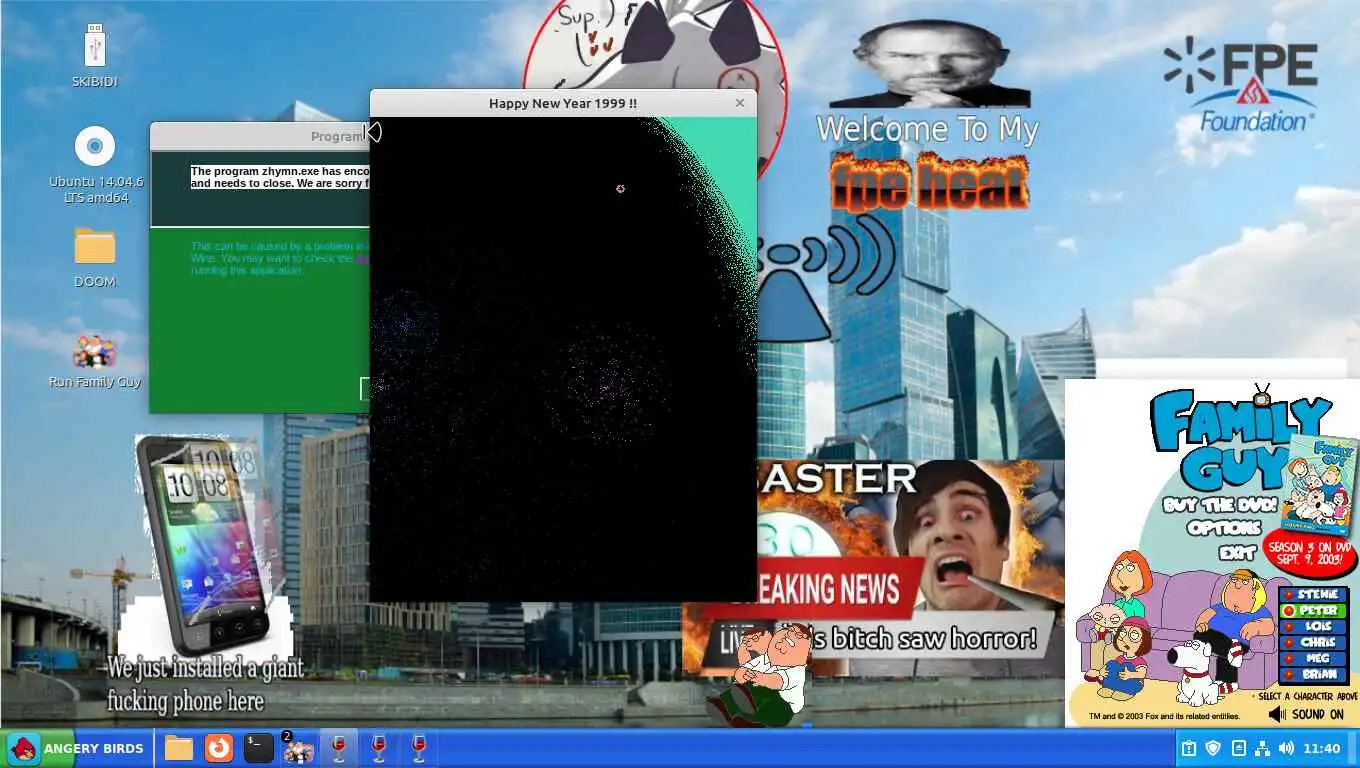The height and width of the screenshot is (768, 1360).
Task: Open the DOOM folder on desktop
Action: tap(95, 257)
